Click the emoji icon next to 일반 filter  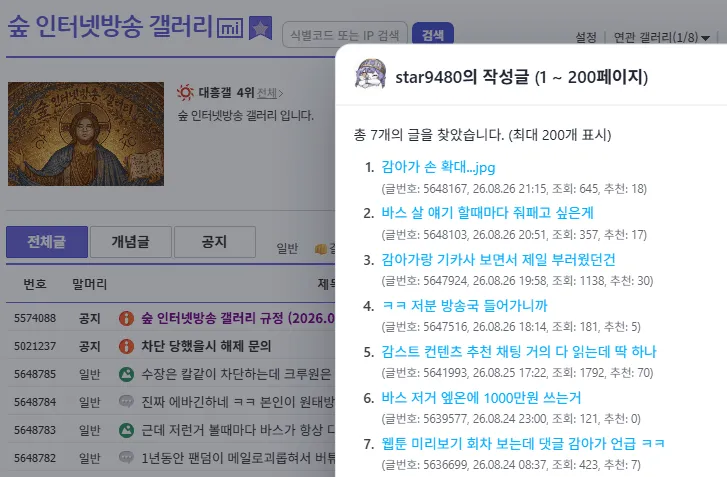coord(321,249)
